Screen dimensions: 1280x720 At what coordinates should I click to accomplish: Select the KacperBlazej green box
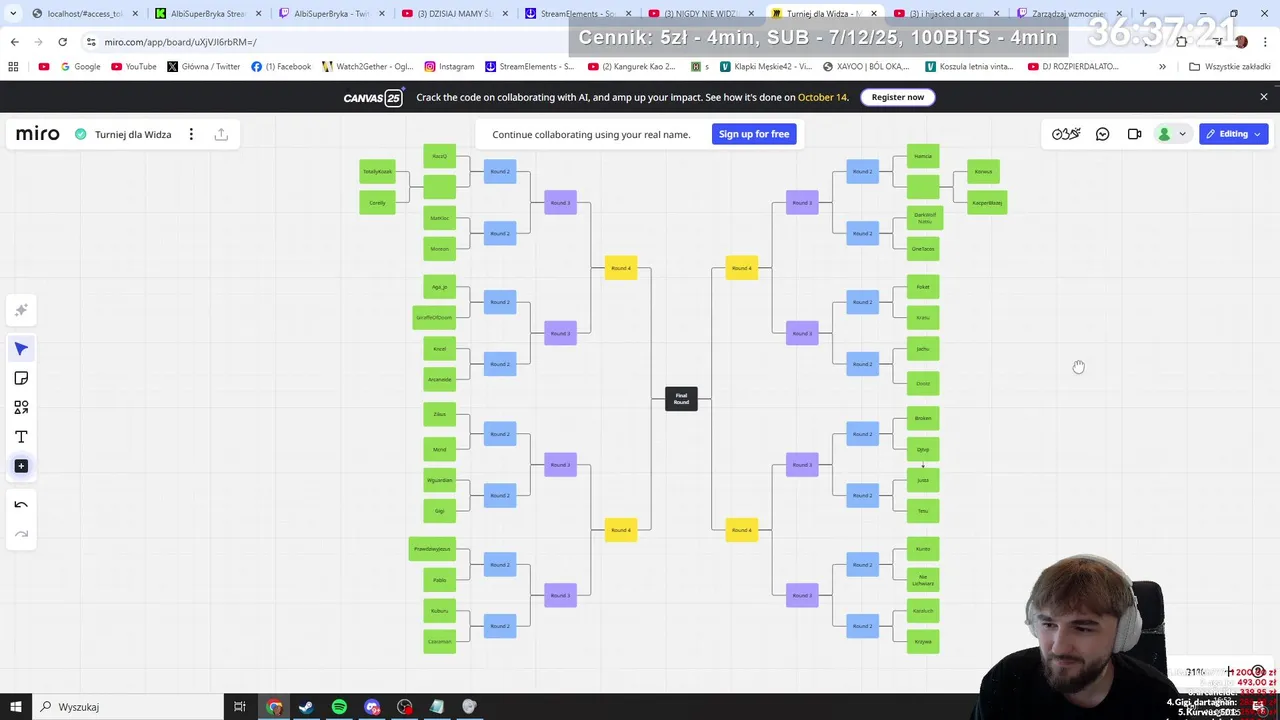point(987,203)
